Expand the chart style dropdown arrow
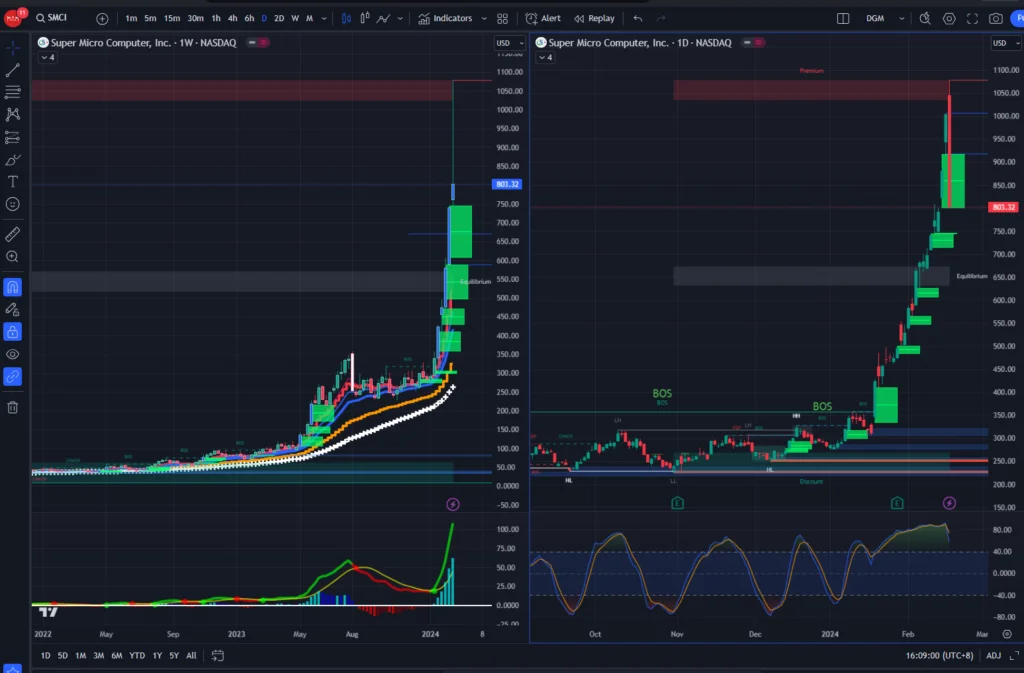This screenshot has height=673, width=1024. (x=400, y=19)
